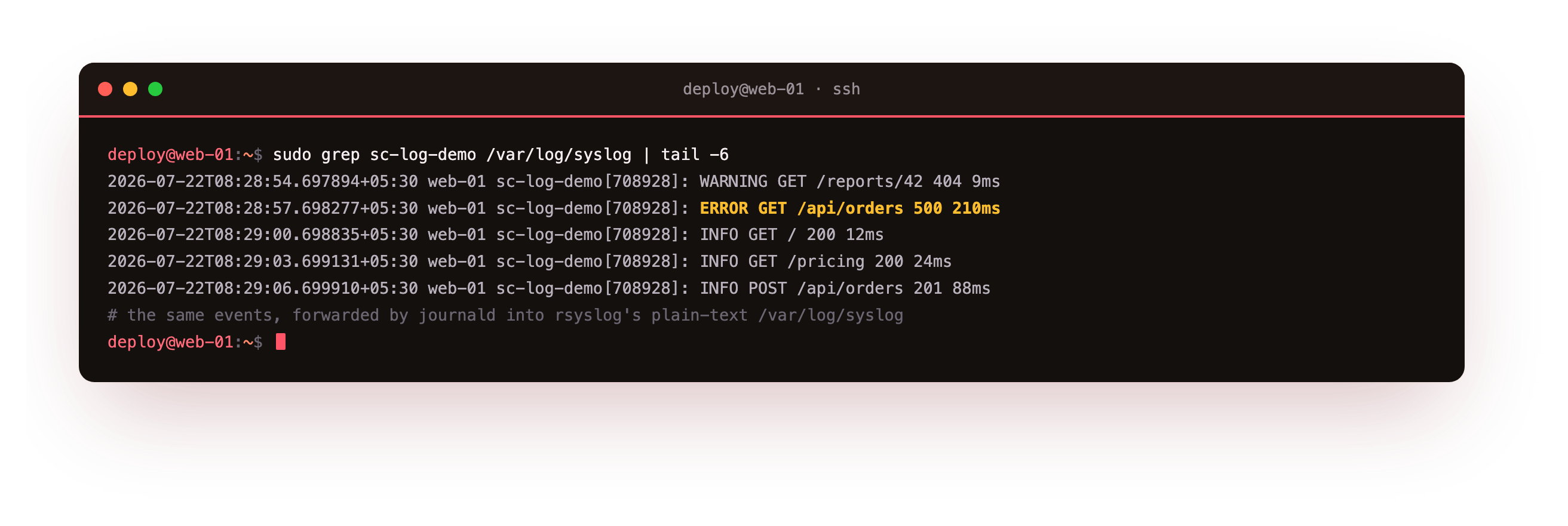
Task: Click timestamp '2026-07-22T08:29:06.699910+05:30'
Action: [x=263, y=288]
